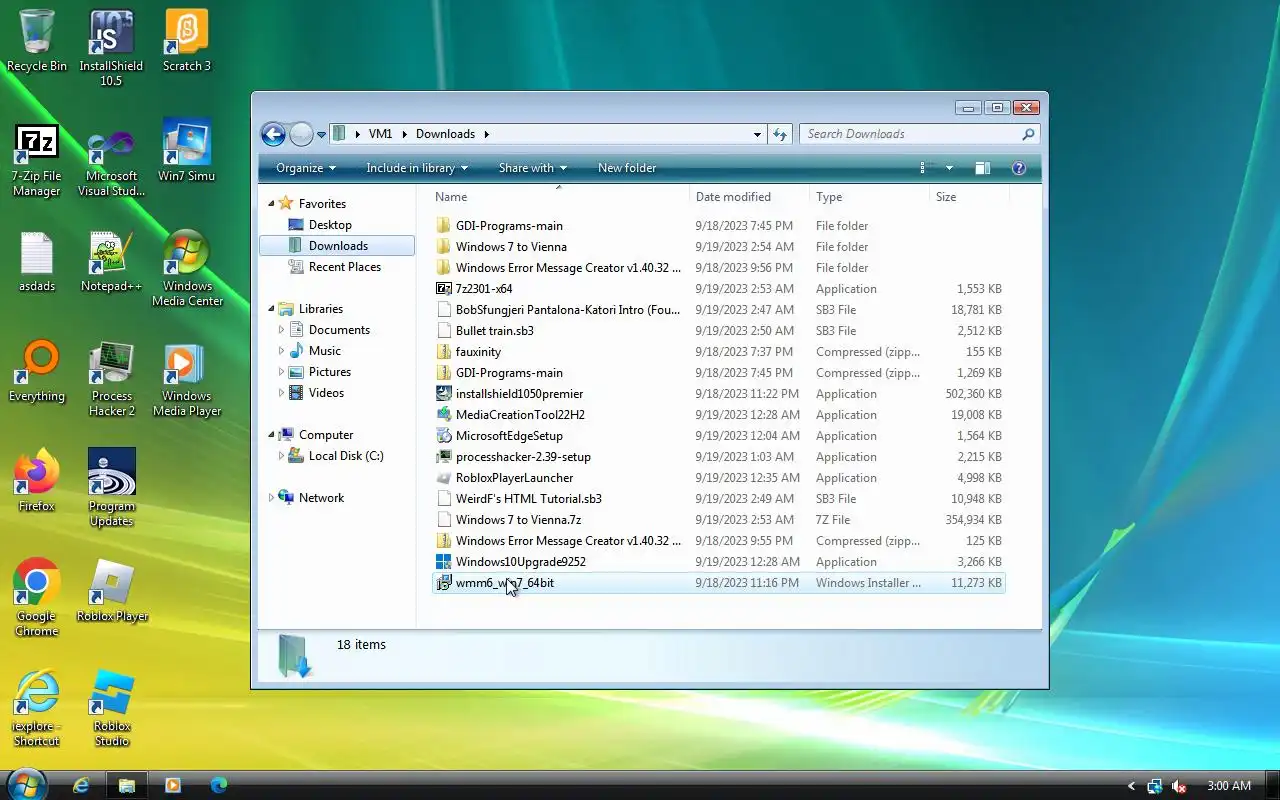Open Process Hacker 2 desktop shortcut
The image size is (1280, 800).
pyautogui.click(x=111, y=378)
